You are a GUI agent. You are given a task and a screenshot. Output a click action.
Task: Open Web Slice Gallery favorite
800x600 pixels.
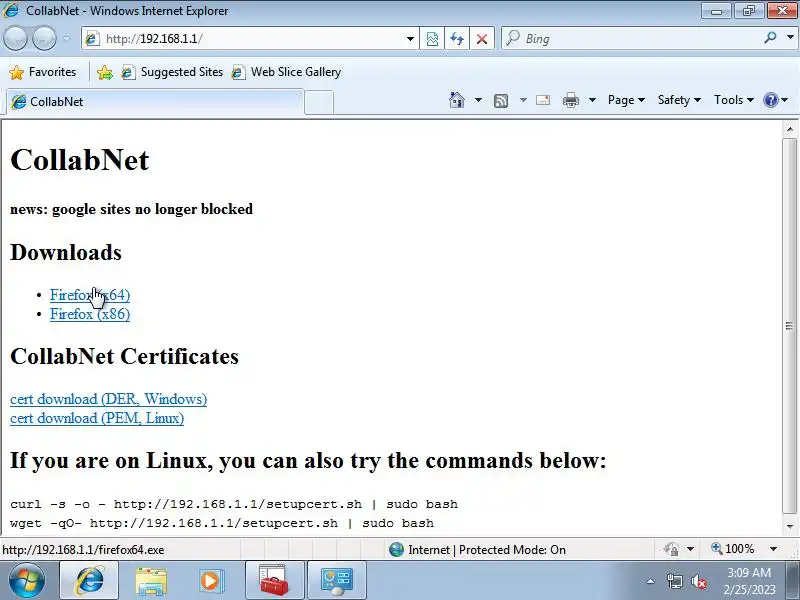click(286, 72)
